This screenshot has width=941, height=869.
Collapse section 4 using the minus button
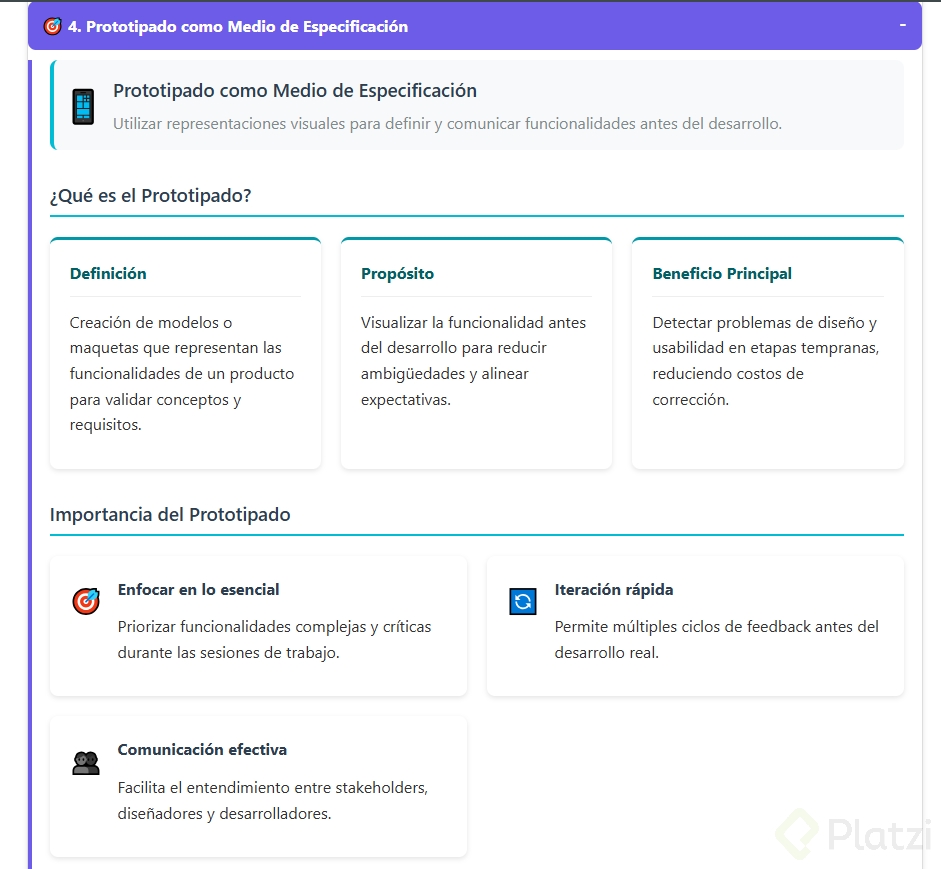tap(903, 25)
